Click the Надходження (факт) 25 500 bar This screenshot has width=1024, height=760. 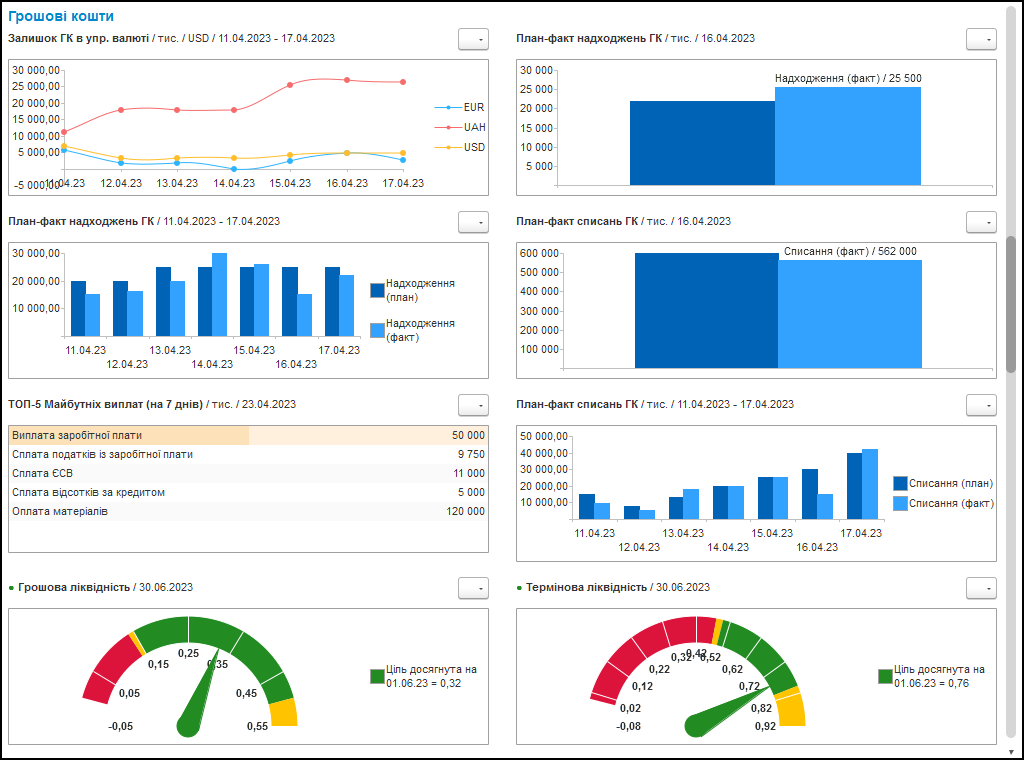pos(848,136)
